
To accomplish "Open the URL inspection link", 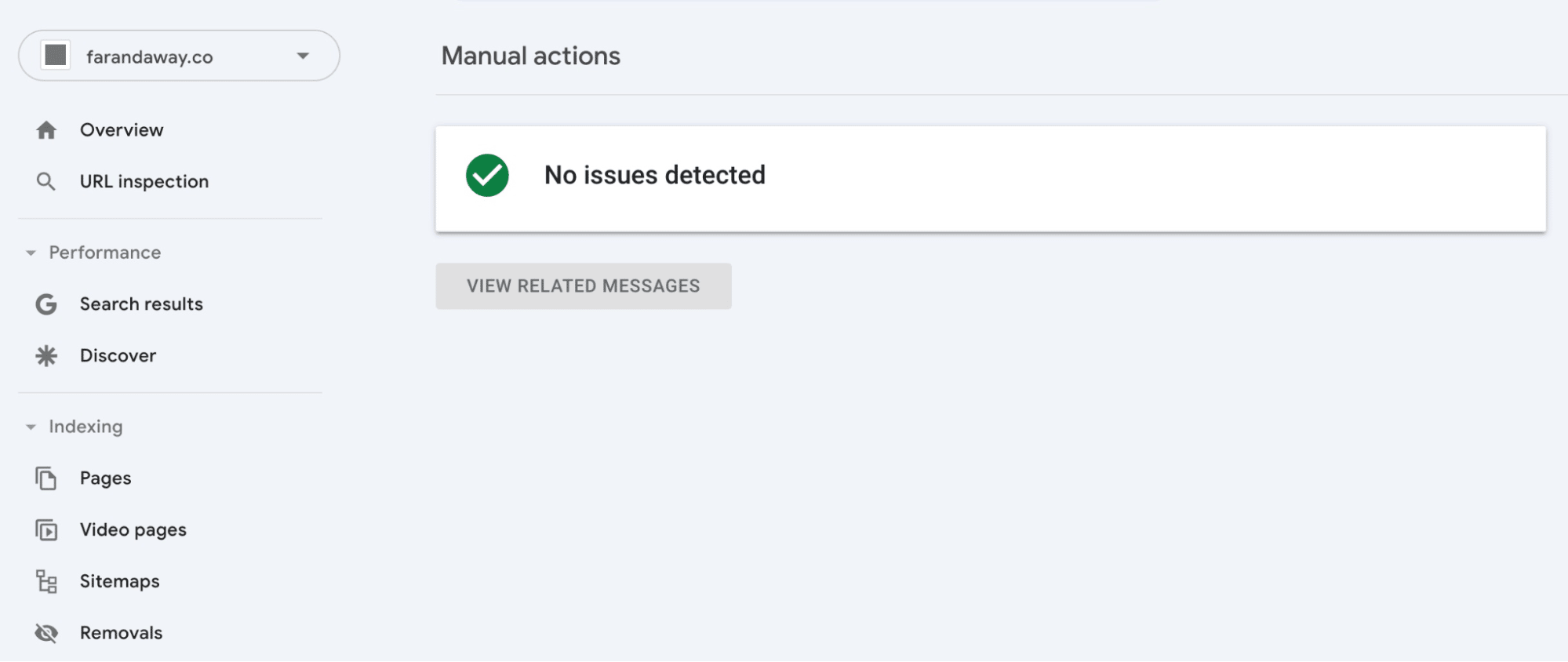I will coord(144,182).
